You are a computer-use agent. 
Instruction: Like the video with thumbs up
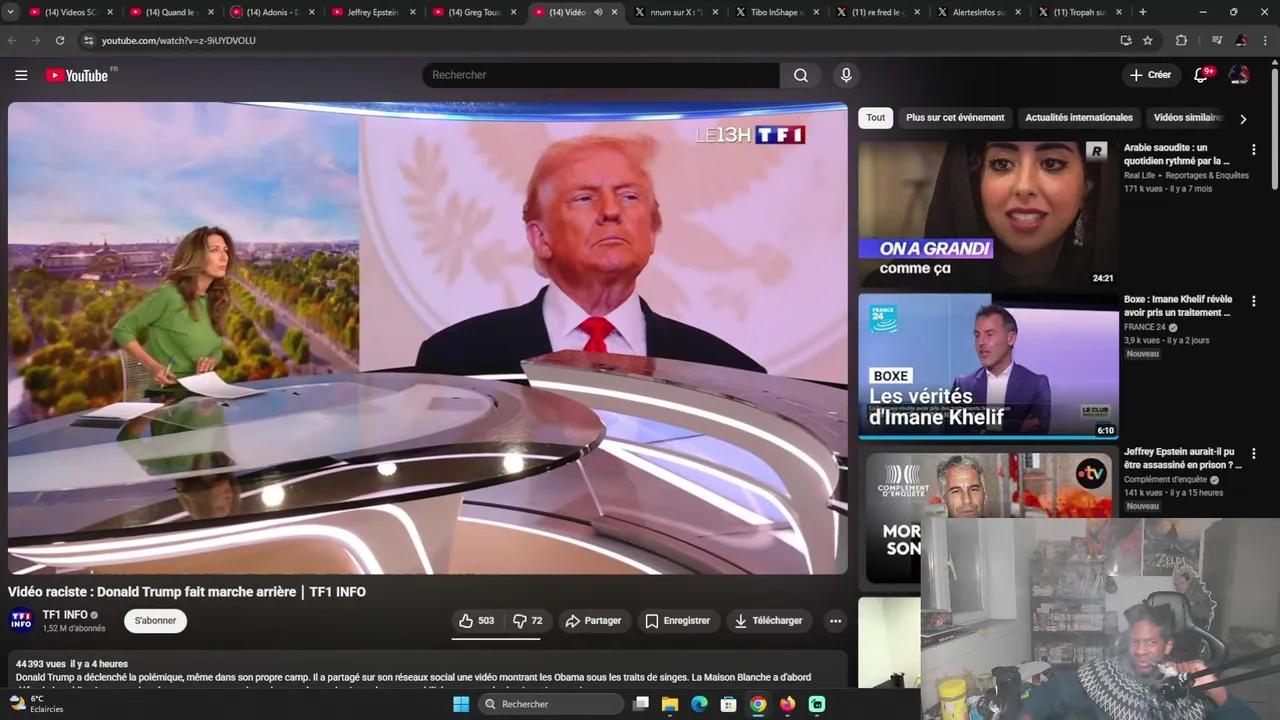click(x=476, y=621)
